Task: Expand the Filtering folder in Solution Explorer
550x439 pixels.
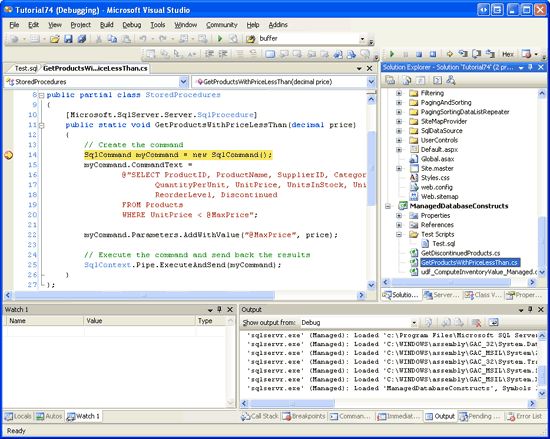Action: point(399,93)
